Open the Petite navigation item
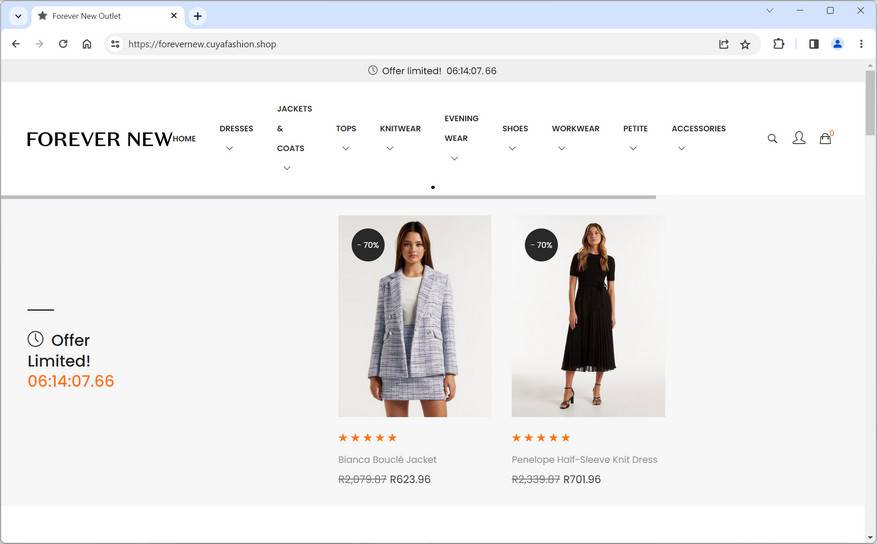The height and width of the screenshot is (544, 877). coord(635,129)
